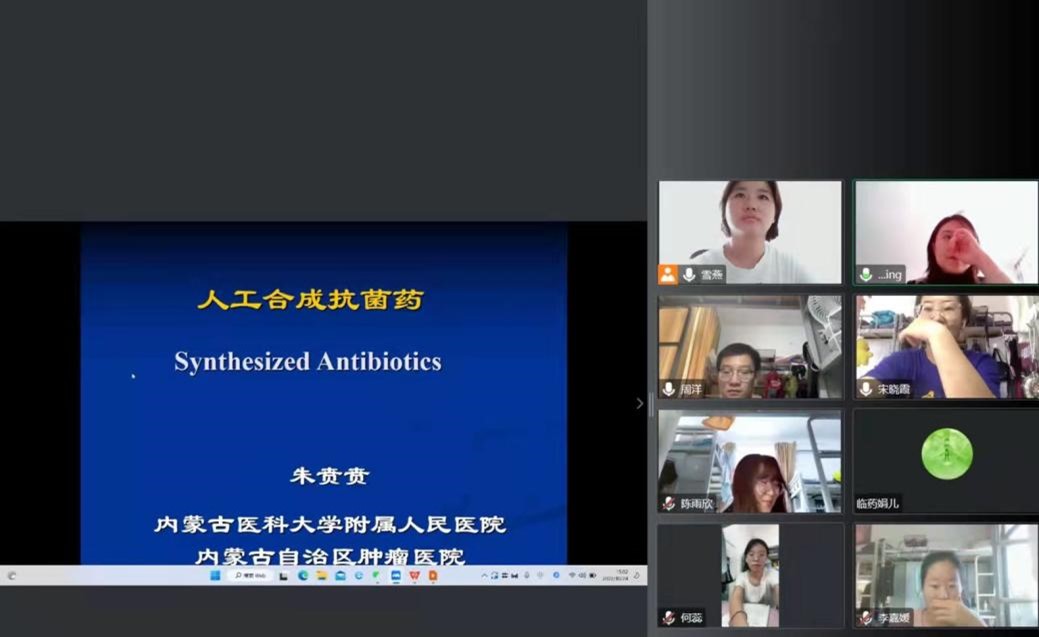Image resolution: width=1039 pixels, height=637 pixels.
Task: Click the taskbar search box
Action: (249, 576)
